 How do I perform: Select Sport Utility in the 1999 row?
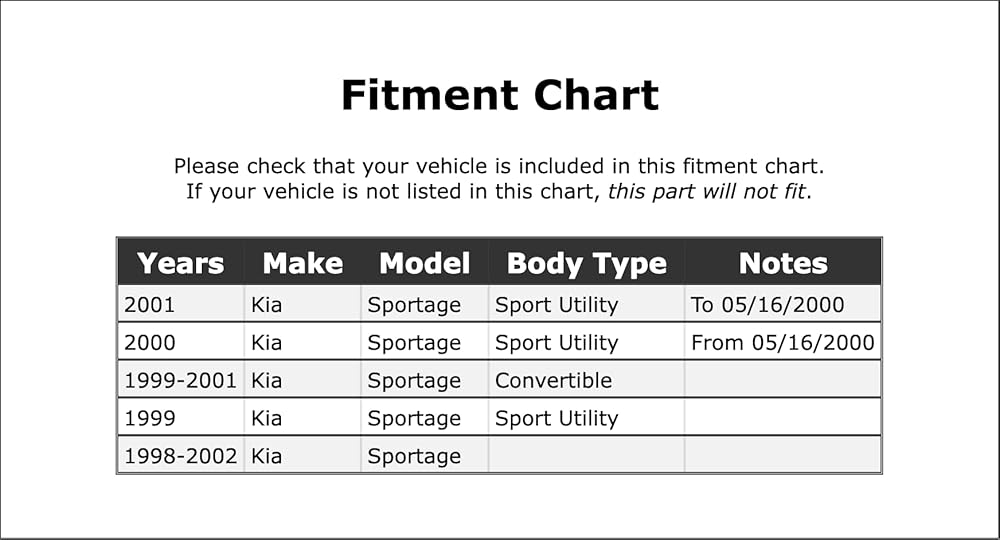coord(586,418)
